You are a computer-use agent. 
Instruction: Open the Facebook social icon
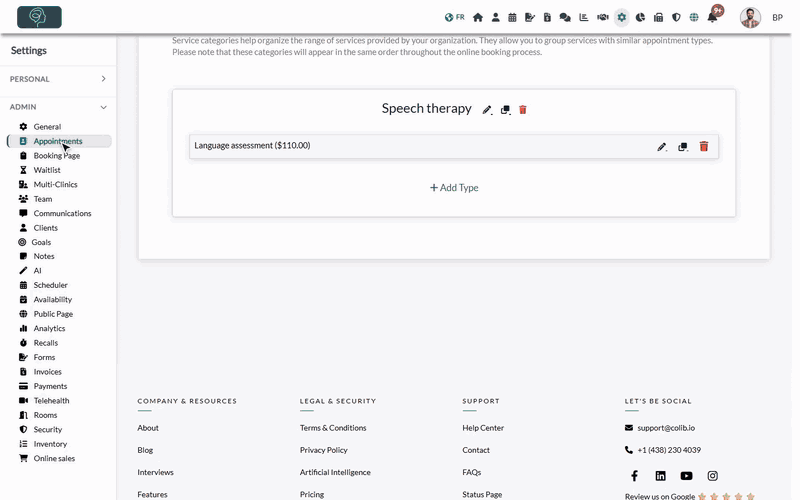(634, 476)
